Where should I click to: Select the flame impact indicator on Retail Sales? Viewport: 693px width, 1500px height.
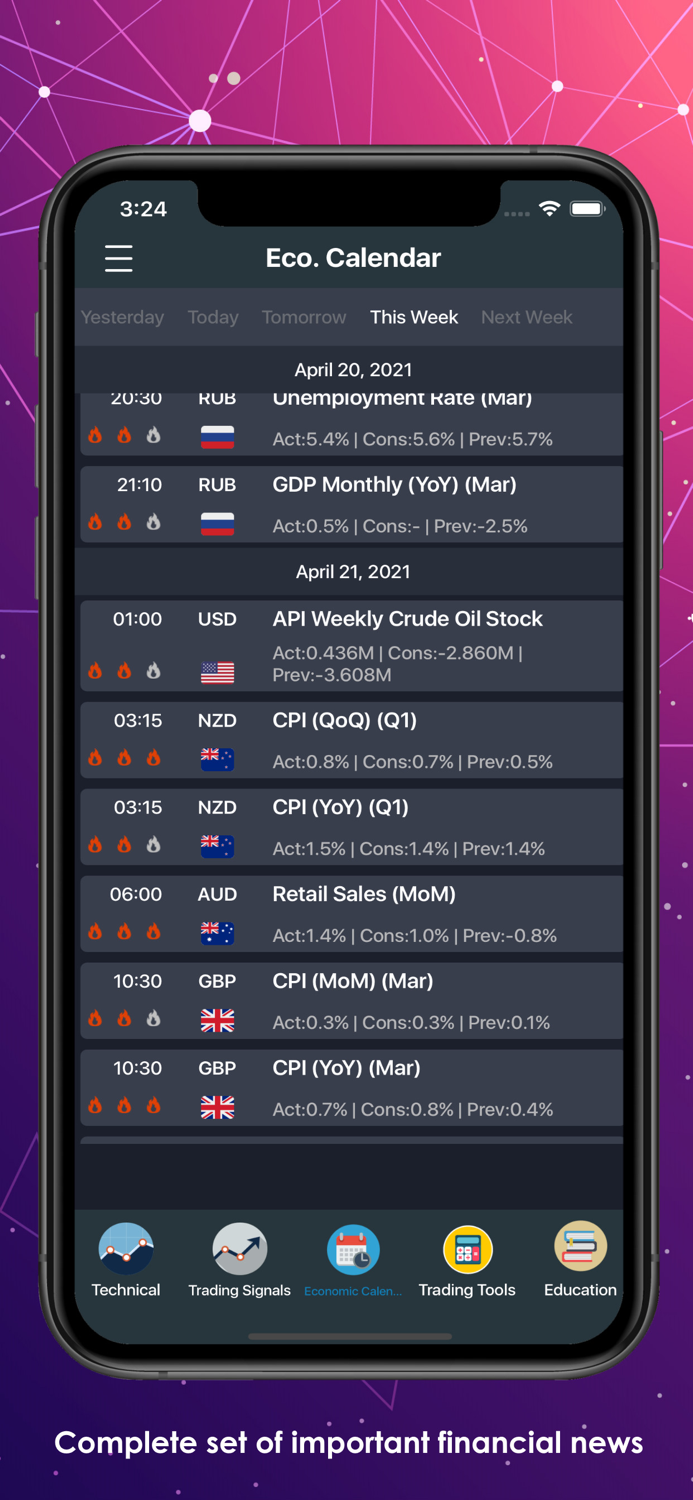tap(124, 932)
